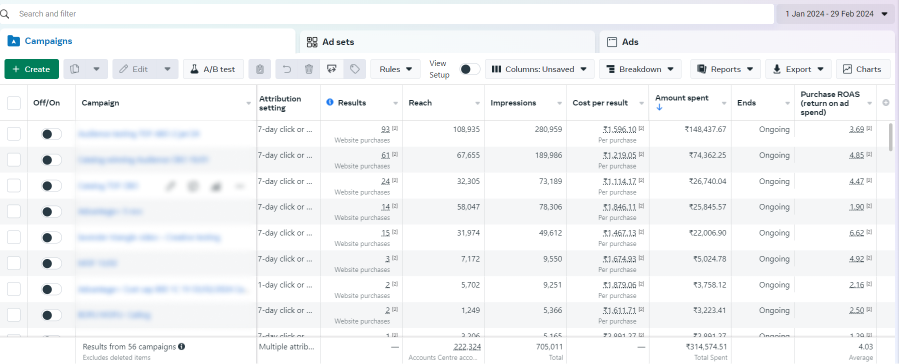Screen dimensions: 899x364
Task: Click the 3.69 purchase ROAS link
Action: pos(857,129)
